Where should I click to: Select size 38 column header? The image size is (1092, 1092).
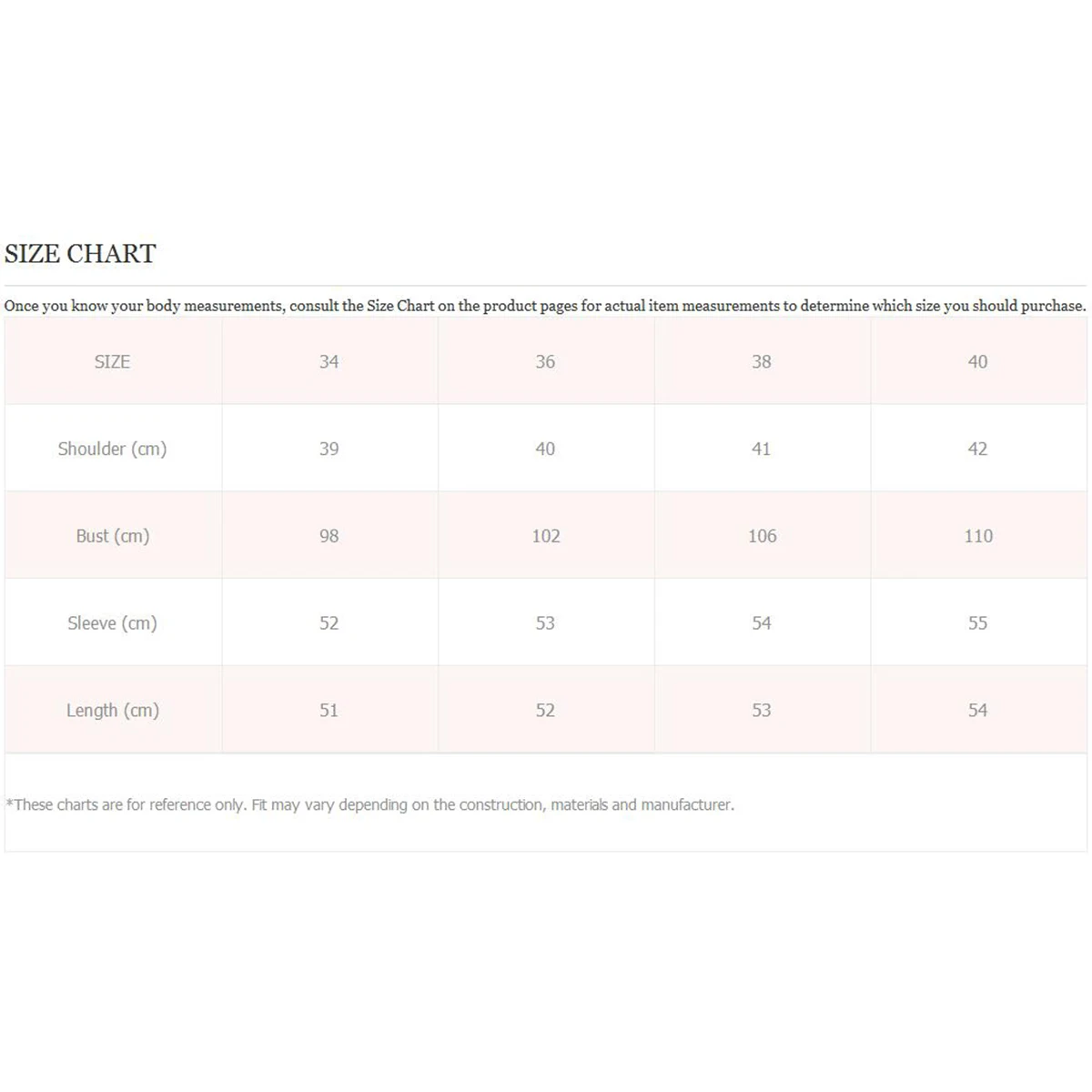point(762,361)
